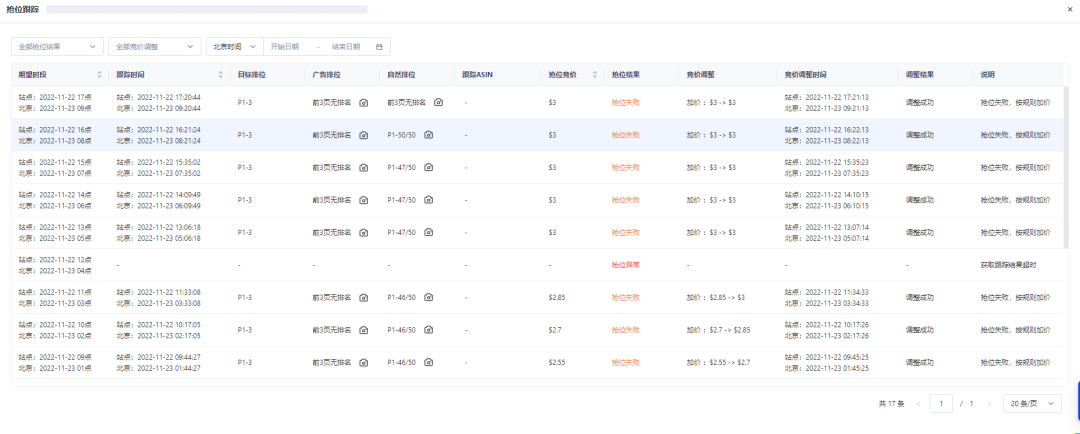The height and width of the screenshot is (434, 1080).
Task: Click camera icon beside P1-50/50 natural rank
Action: [x=429, y=134]
